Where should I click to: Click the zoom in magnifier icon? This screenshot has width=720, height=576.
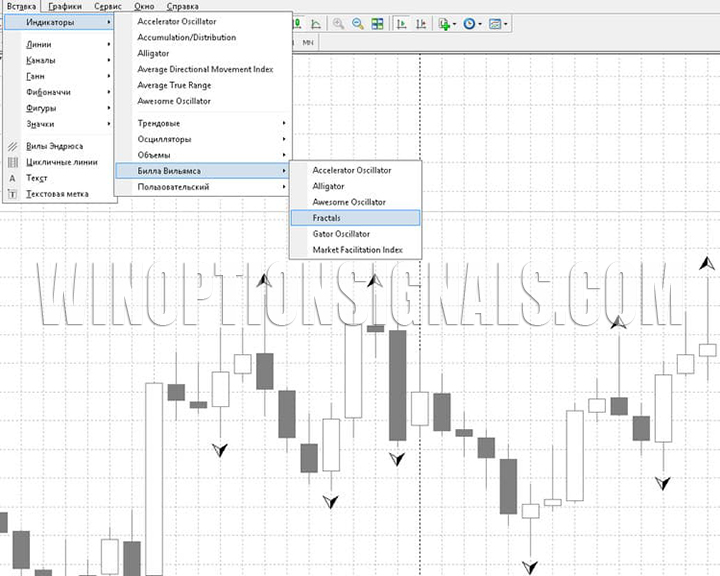click(x=338, y=23)
